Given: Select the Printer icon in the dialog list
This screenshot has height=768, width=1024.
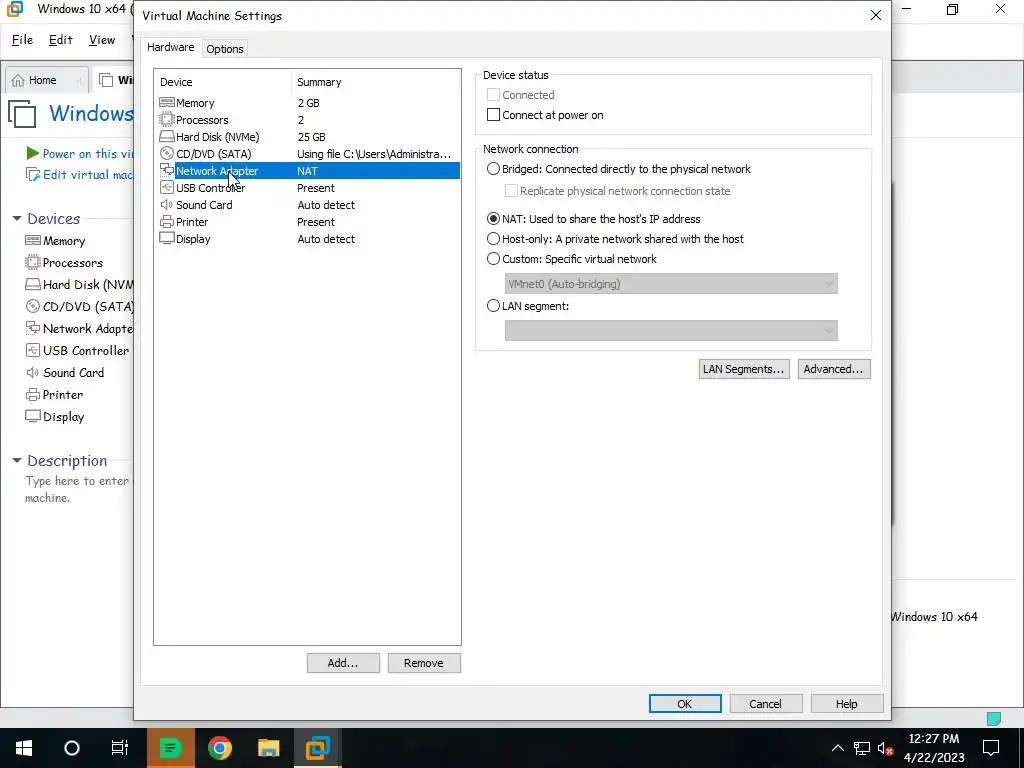Looking at the screenshot, I should tap(167, 221).
